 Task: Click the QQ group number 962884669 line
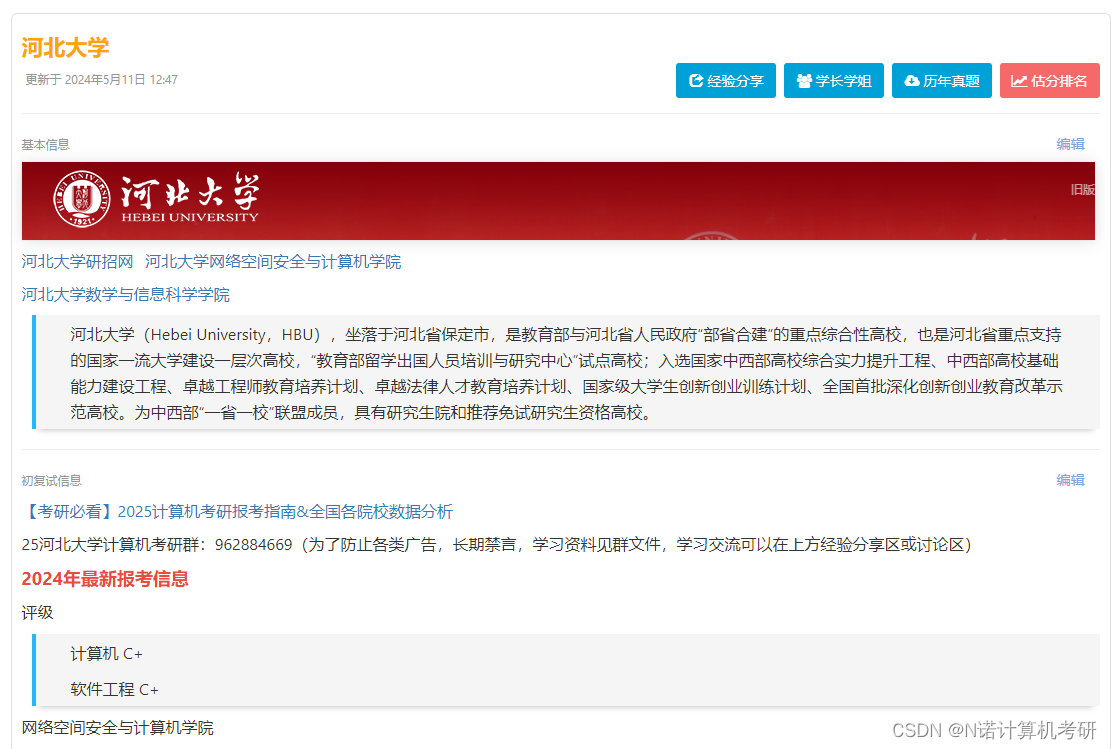496,545
